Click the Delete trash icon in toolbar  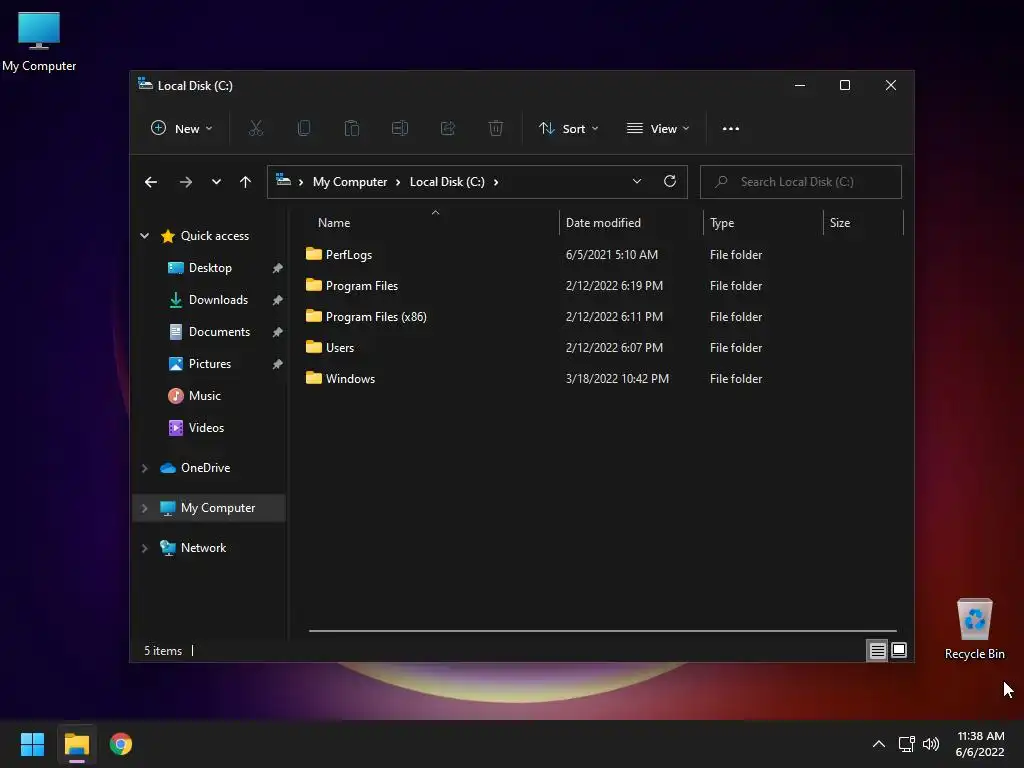click(496, 129)
